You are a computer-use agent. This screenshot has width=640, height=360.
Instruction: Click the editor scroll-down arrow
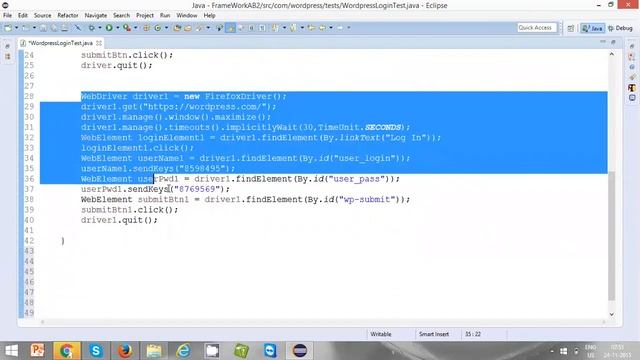pos(611,314)
